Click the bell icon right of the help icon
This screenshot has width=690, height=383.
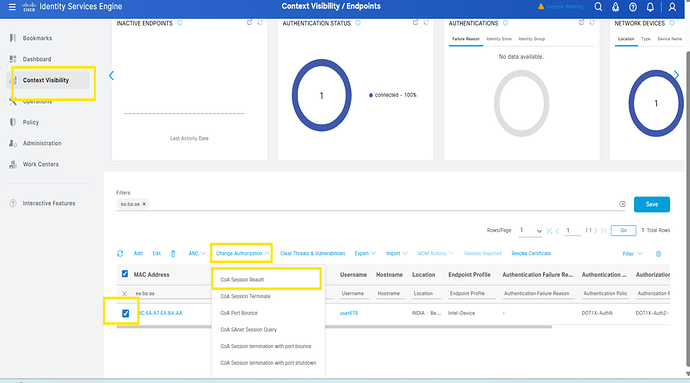650,7
